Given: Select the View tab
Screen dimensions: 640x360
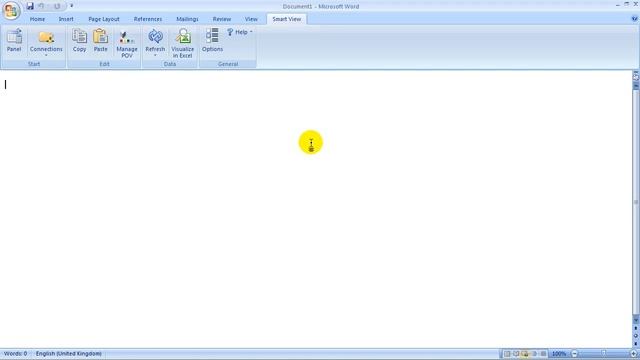Looking at the screenshot, I should pos(251,19).
